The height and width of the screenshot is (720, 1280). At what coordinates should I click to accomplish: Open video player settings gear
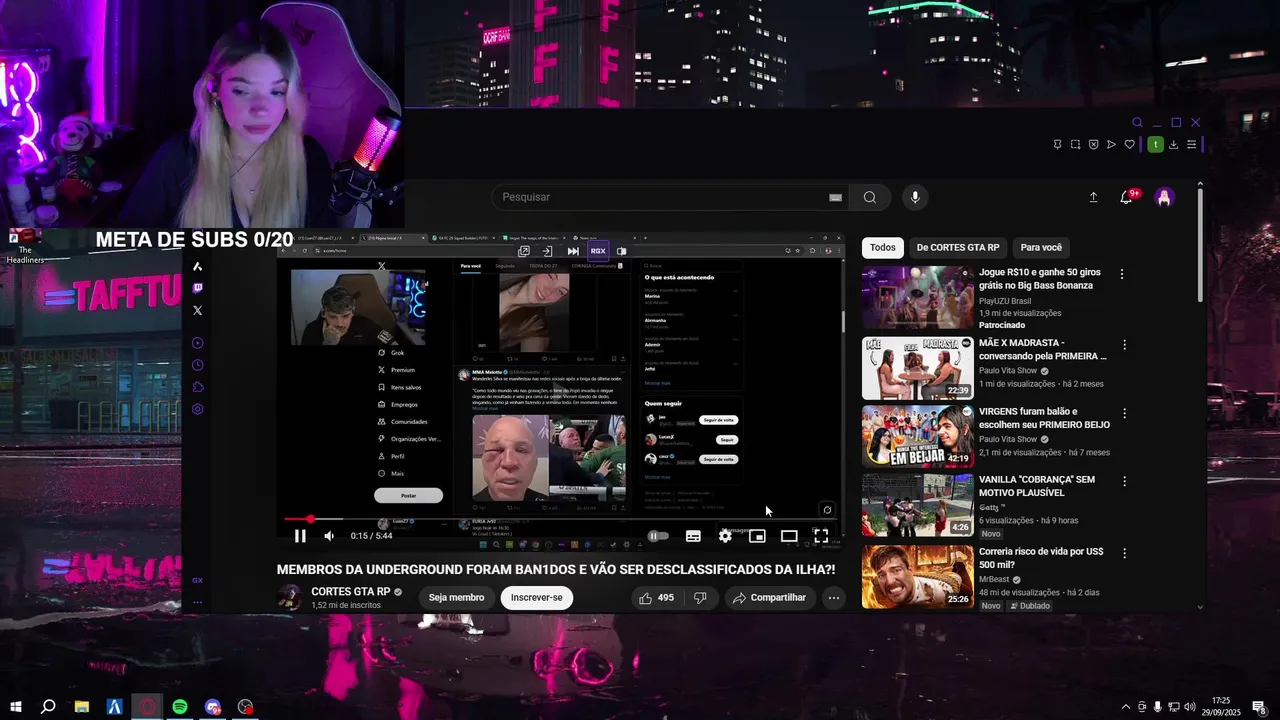[x=725, y=536]
